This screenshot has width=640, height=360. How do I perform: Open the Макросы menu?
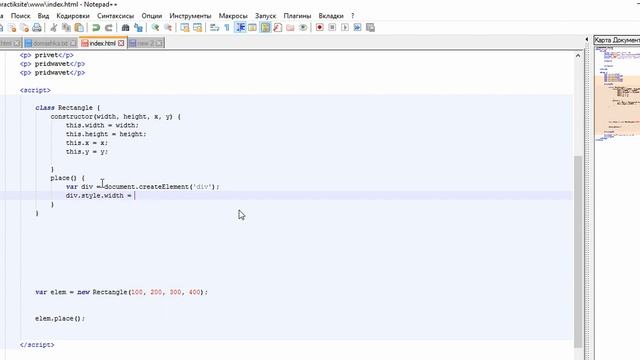pyautogui.click(x=233, y=16)
